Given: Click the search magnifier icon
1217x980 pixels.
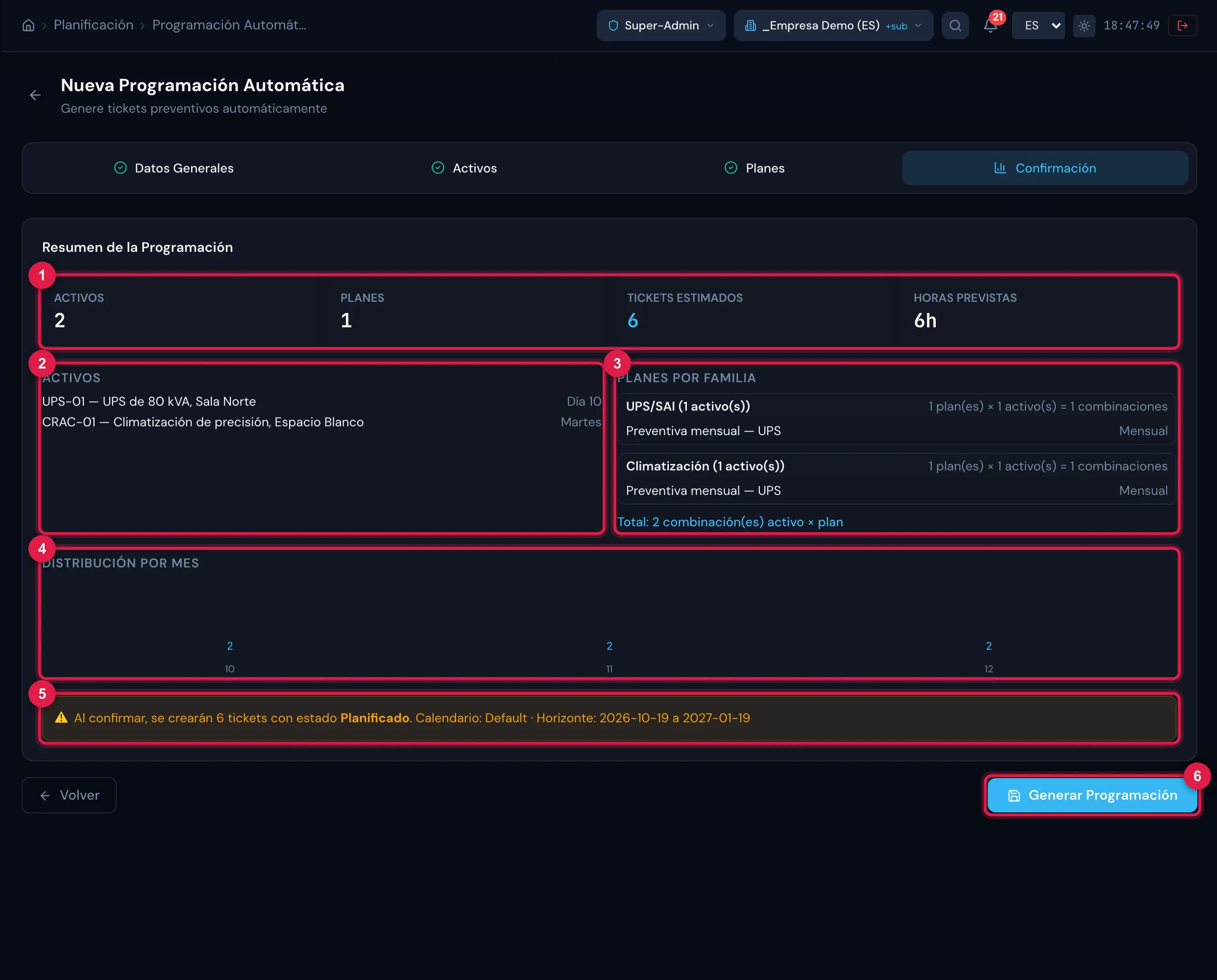Looking at the screenshot, I should (x=955, y=25).
